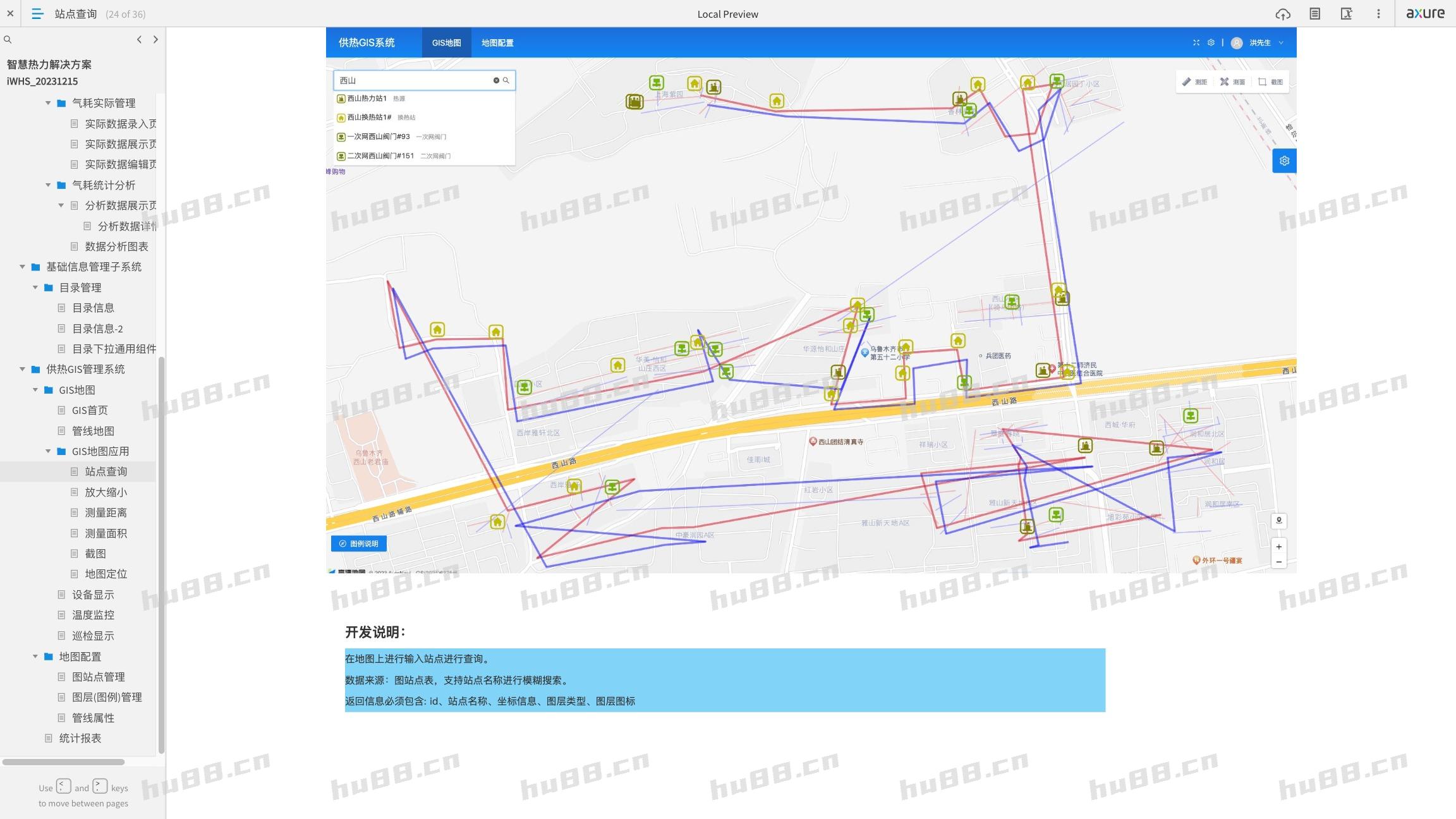1456x819 pixels.
Task: Click the search magnifier in station search box
Action: click(506, 80)
